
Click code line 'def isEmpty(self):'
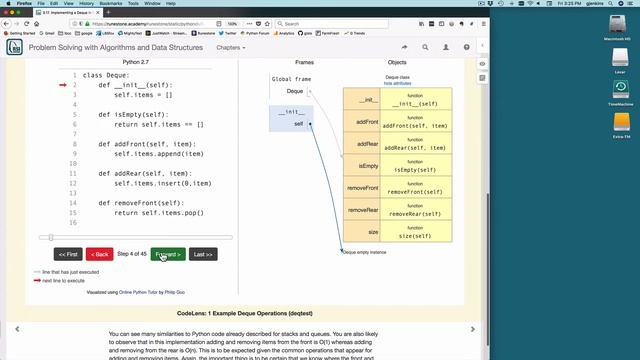point(133,115)
